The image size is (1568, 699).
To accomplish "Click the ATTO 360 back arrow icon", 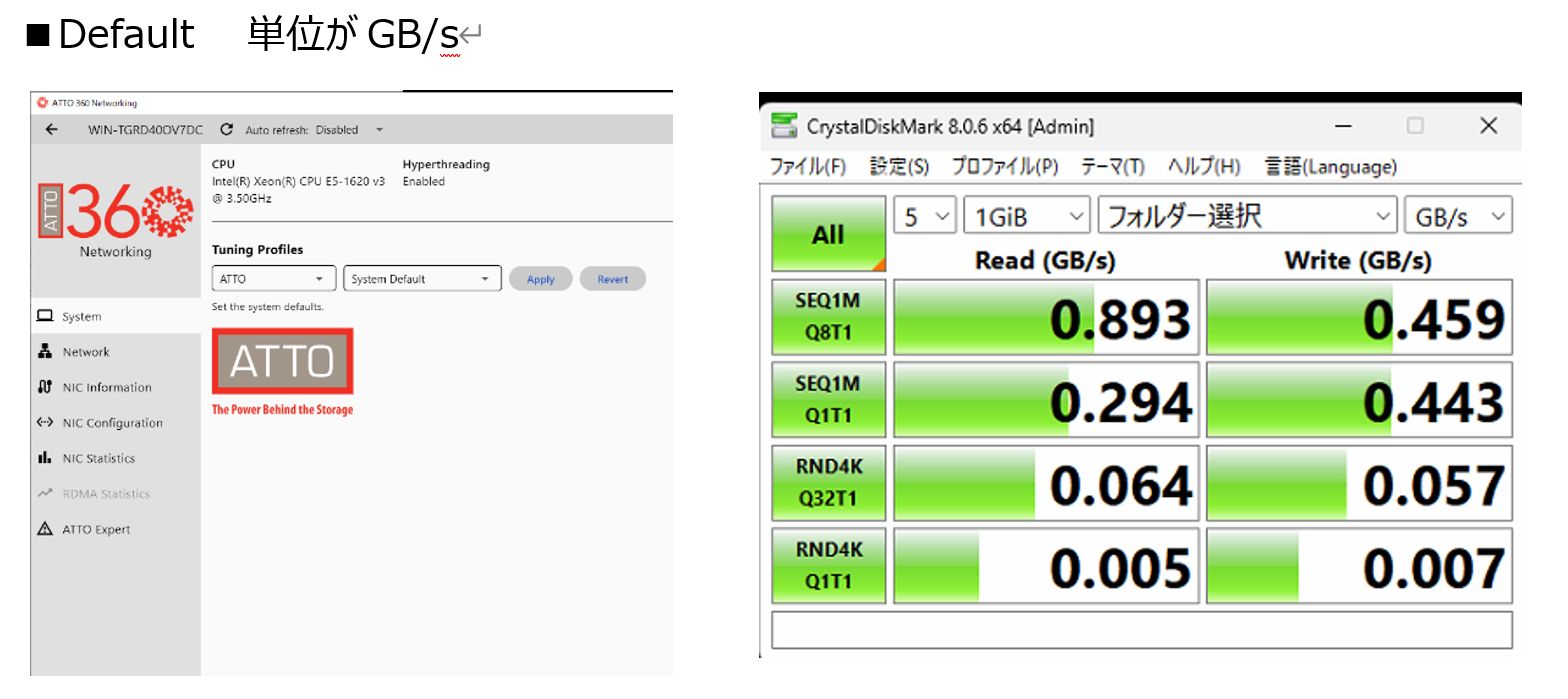I will coord(52,130).
